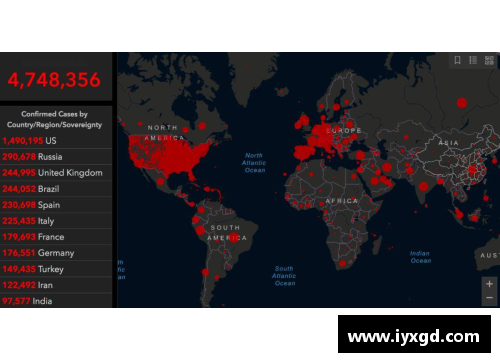Click the red case circle over Russia
Screen dimensions: 500x362
(462, 103)
